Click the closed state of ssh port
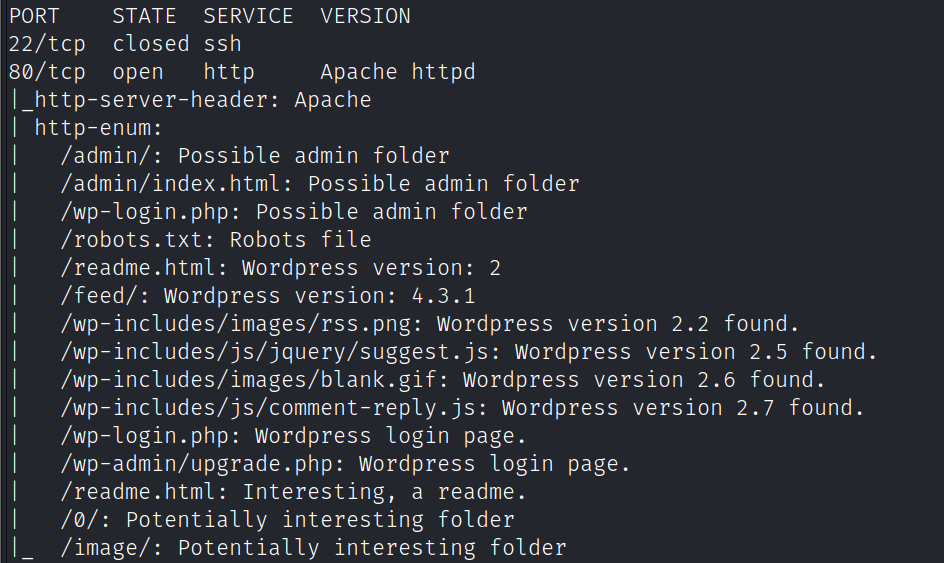The height and width of the screenshot is (563, 944). (150, 44)
